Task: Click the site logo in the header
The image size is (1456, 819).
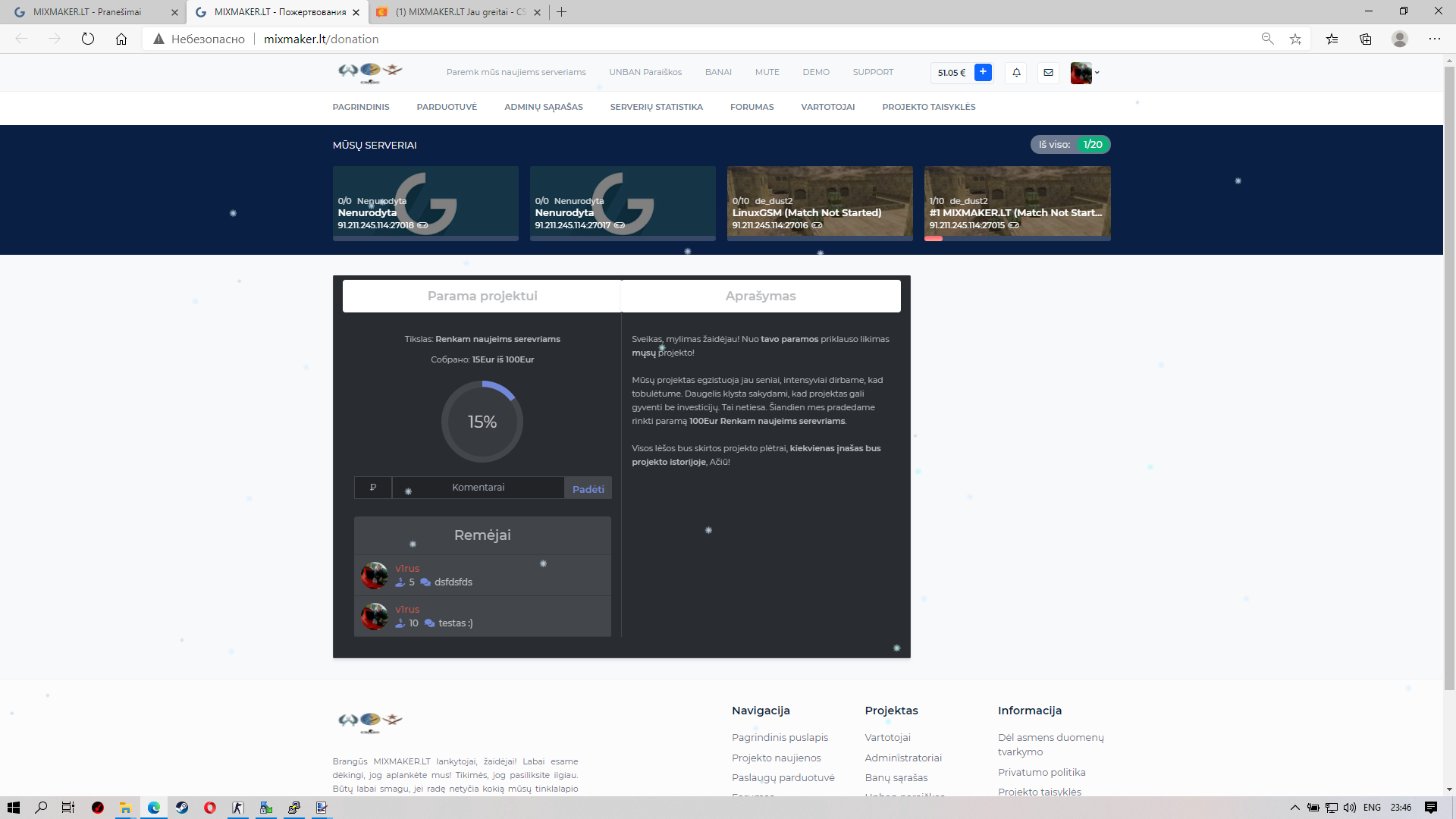Action: click(x=370, y=72)
